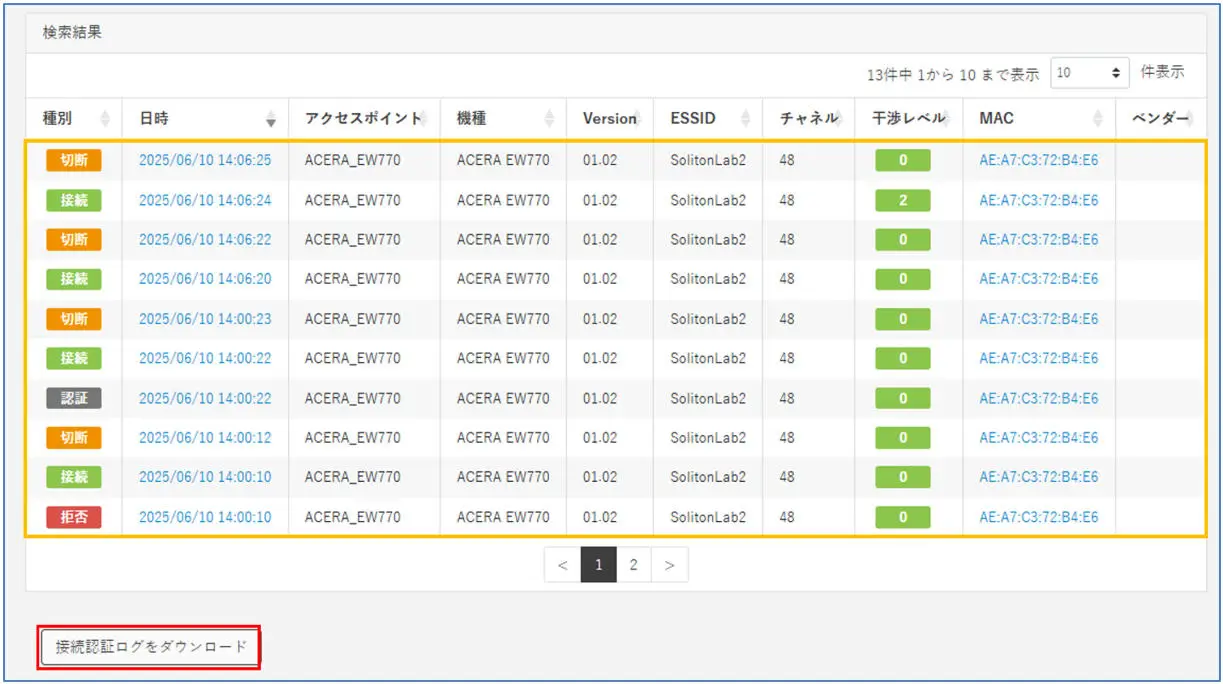The height and width of the screenshot is (684, 1223).
Task: Click the red 拒否 badge
Action: point(74,517)
